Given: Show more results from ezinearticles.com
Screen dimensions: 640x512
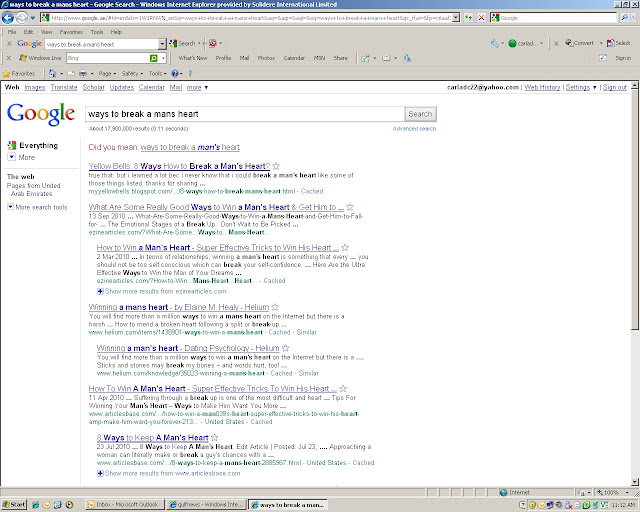Looking at the screenshot, I should pyautogui.click(x=161, y=291).
